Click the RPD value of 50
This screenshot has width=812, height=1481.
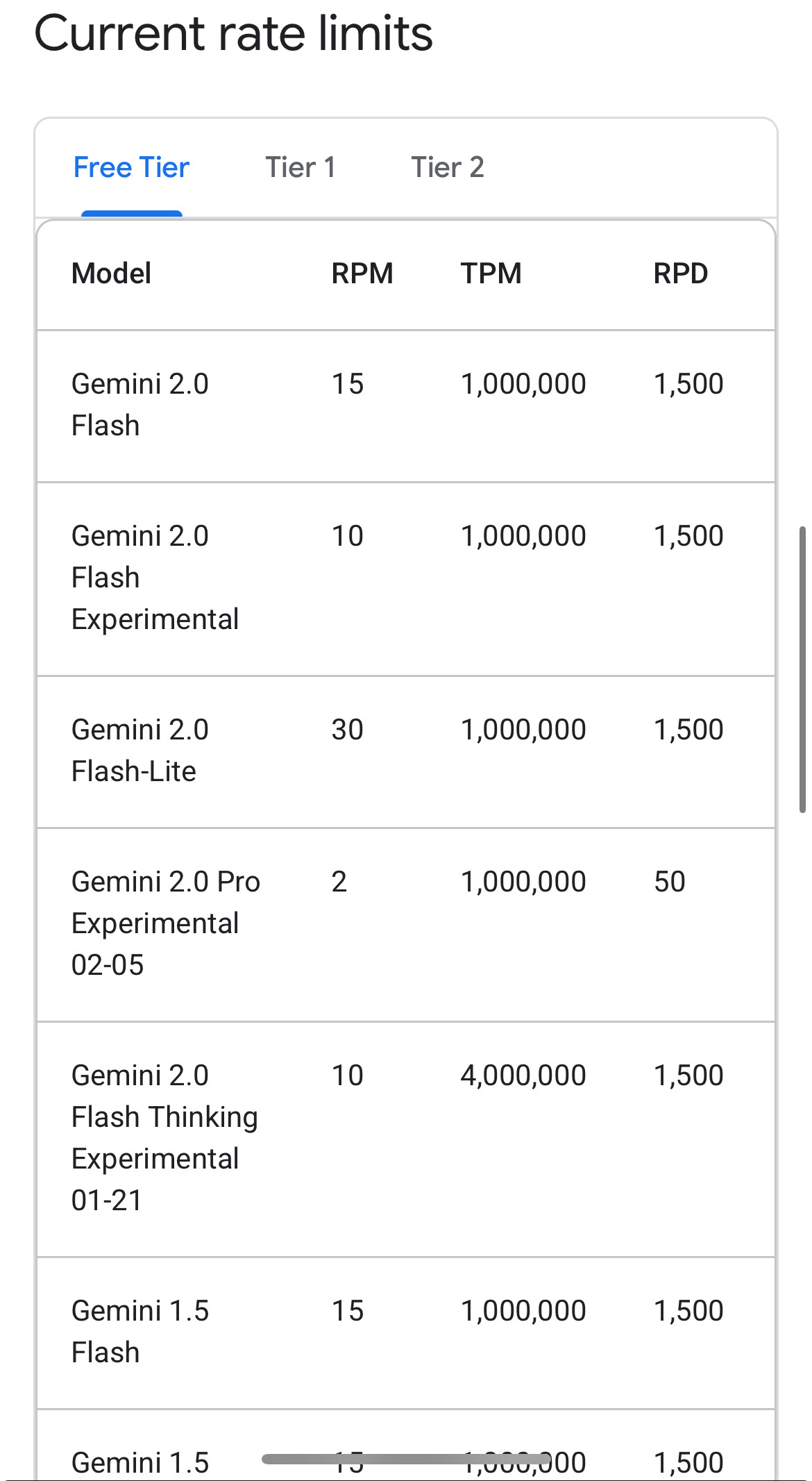coord(669,882)
